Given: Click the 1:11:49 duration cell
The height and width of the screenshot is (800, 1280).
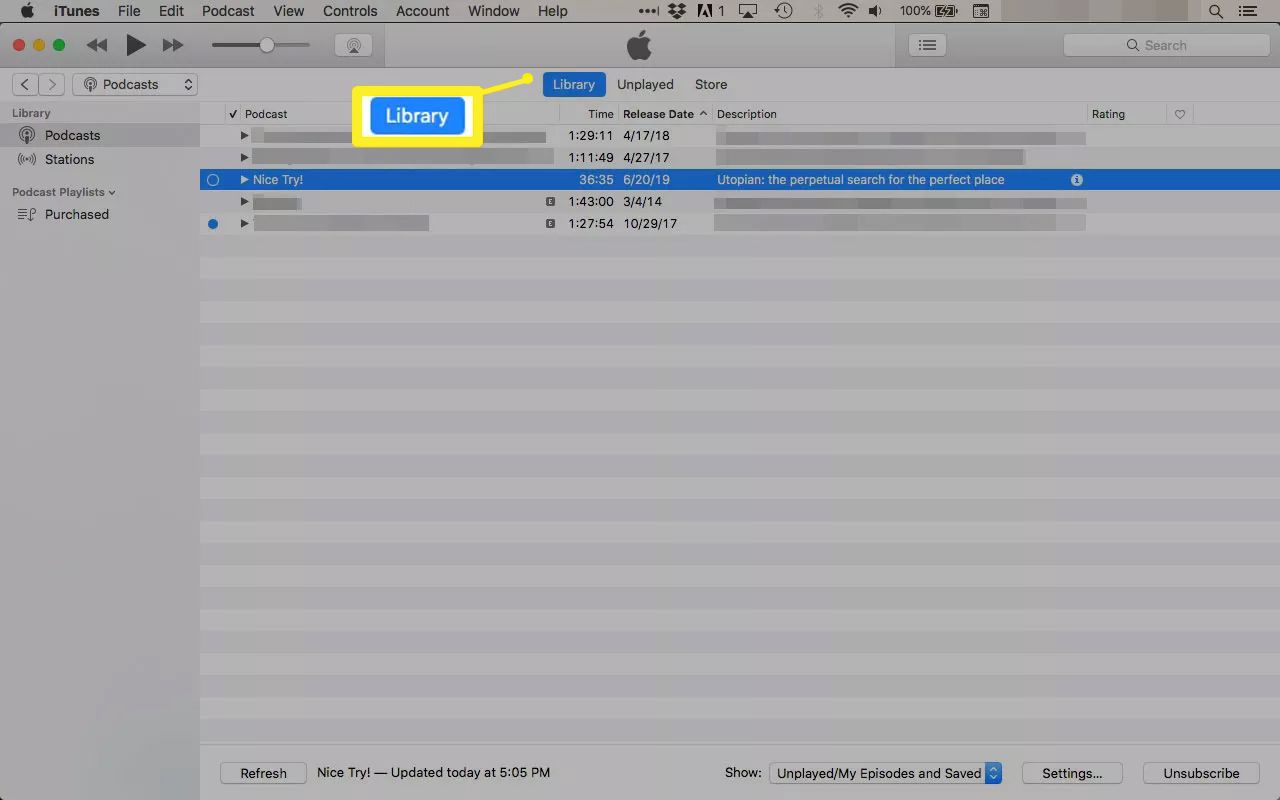Looking at the screenshot, I should (591, 158).
